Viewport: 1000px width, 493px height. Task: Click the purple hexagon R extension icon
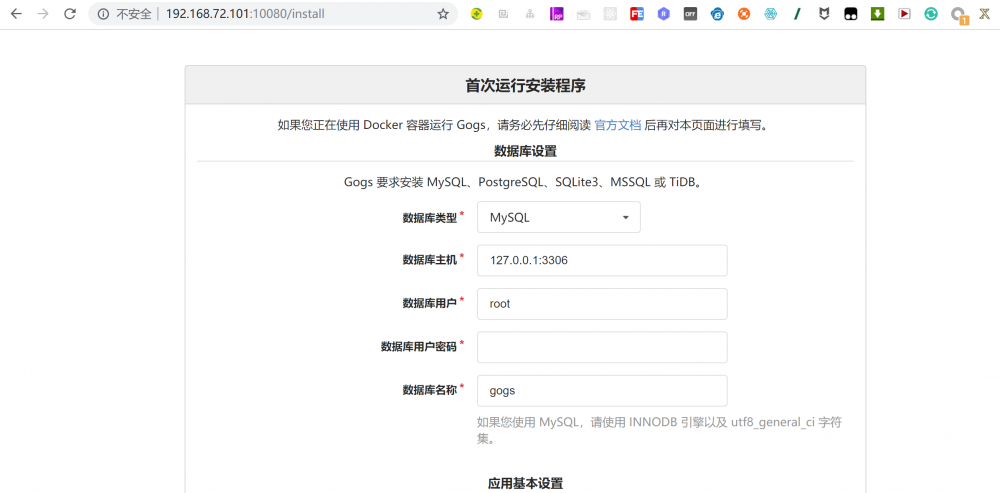(663, 14)
